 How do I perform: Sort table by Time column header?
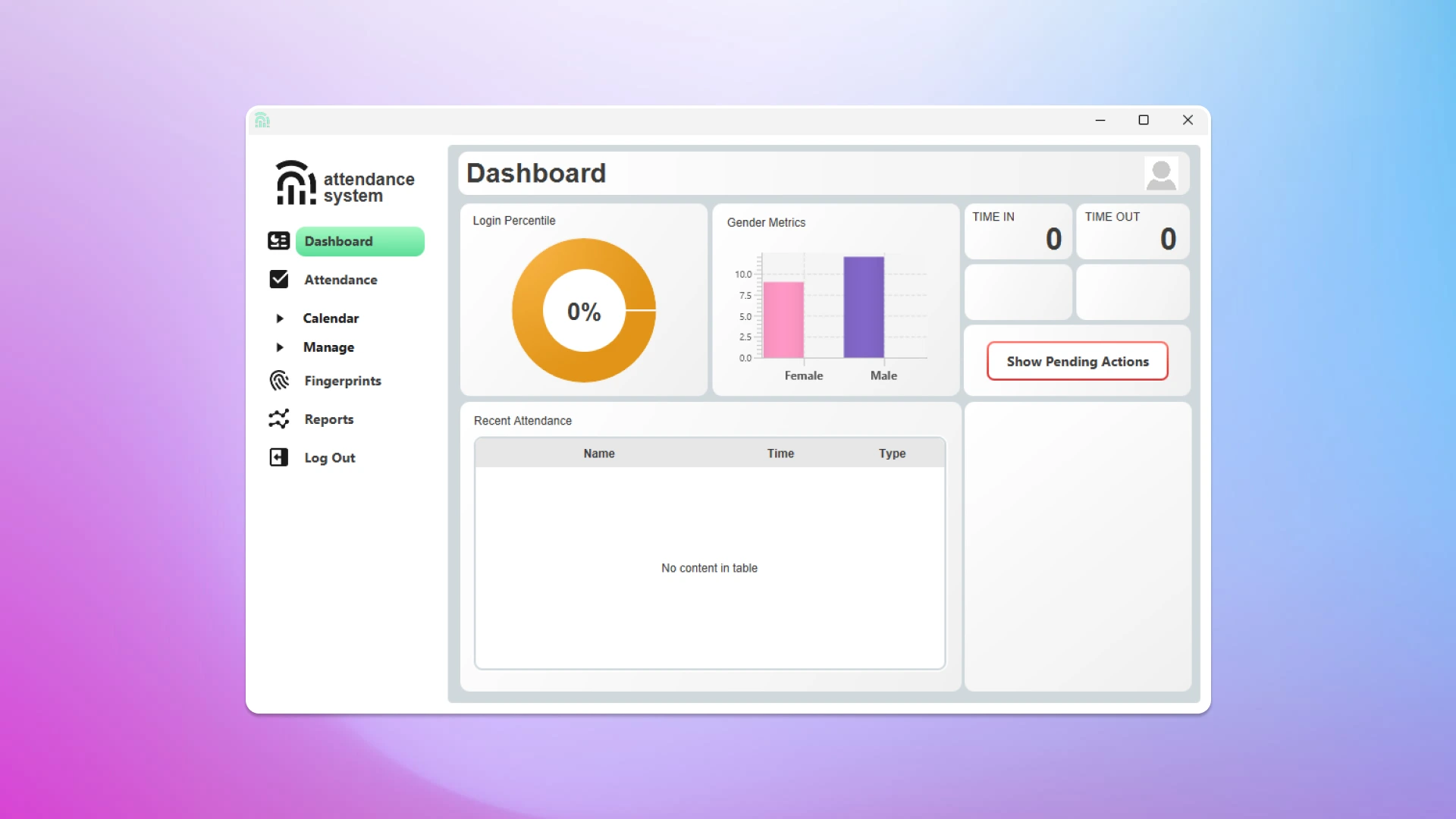pos(780,453)
